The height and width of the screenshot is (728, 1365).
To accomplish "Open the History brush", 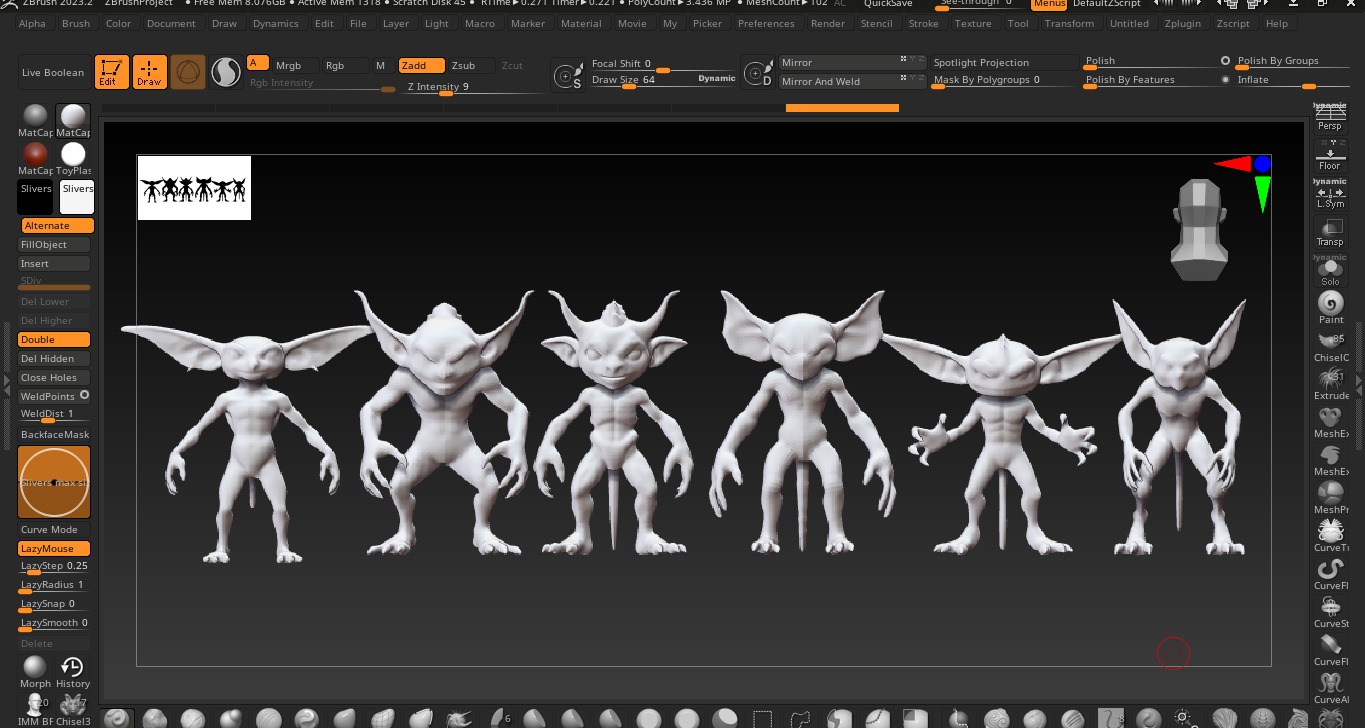I will coord(73,672).
